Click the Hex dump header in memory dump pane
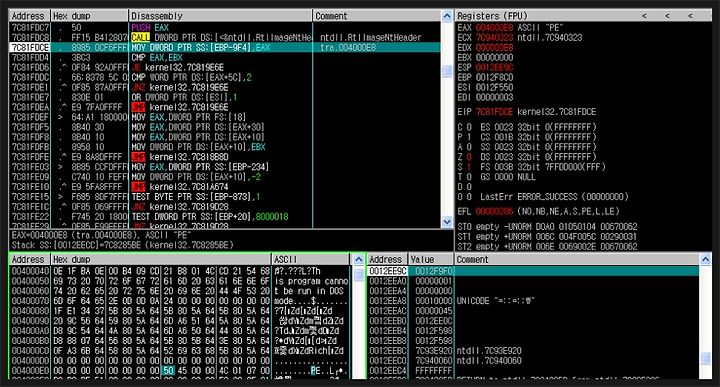720x387 pixels. click(161, 259)
